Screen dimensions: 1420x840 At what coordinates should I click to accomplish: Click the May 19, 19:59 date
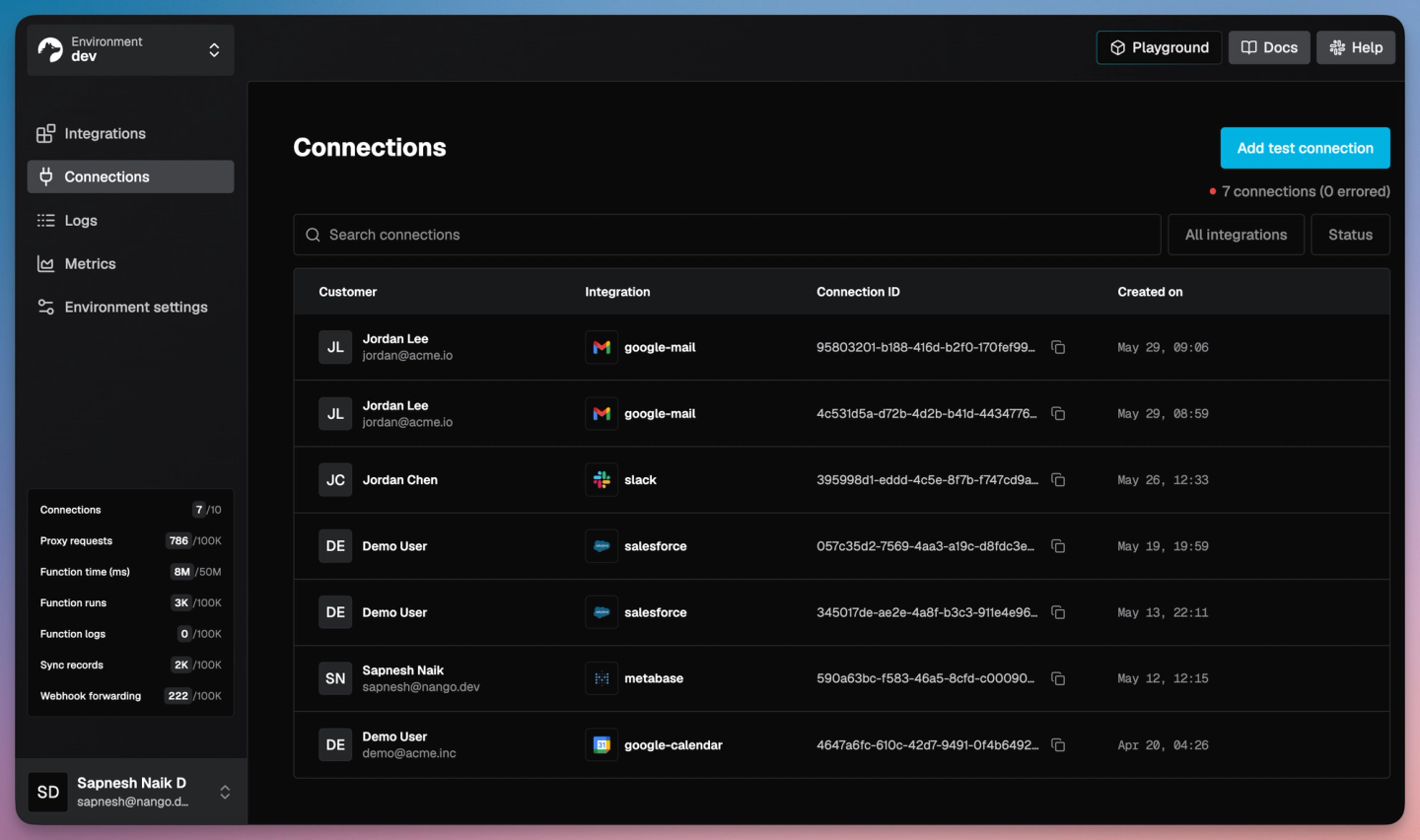tap(1163, 546)
